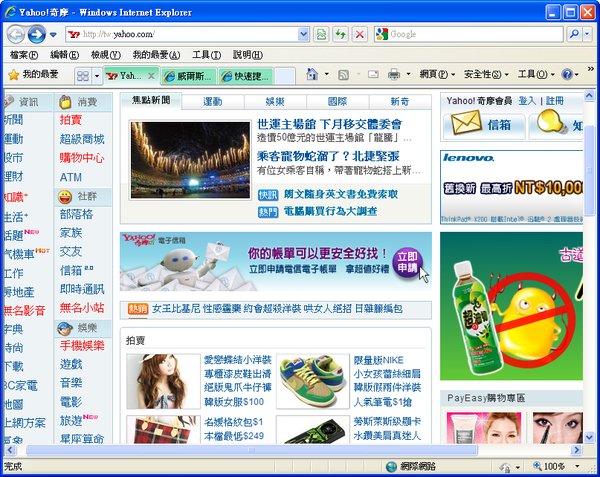Open the 編輯(E) menu
The image size is (600, 477).
coord(64,55)
